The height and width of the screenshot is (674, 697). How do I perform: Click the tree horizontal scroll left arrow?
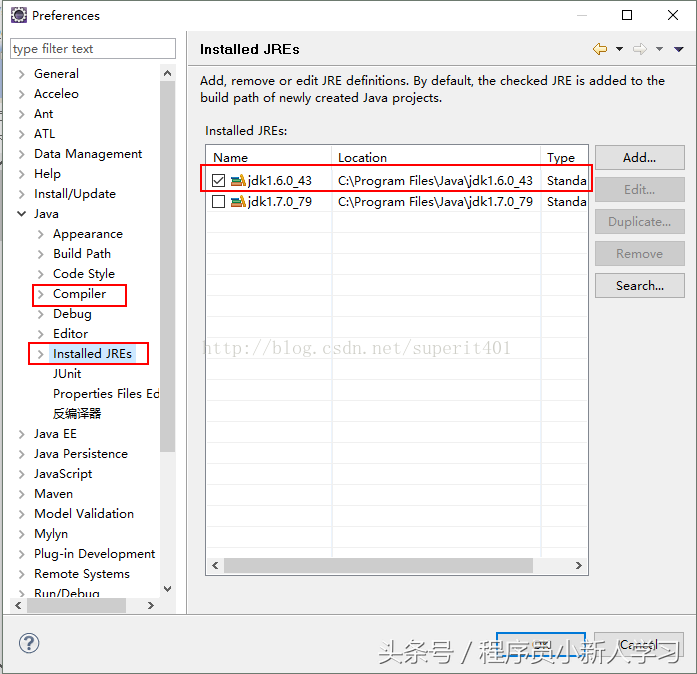[x=18, y=606]
